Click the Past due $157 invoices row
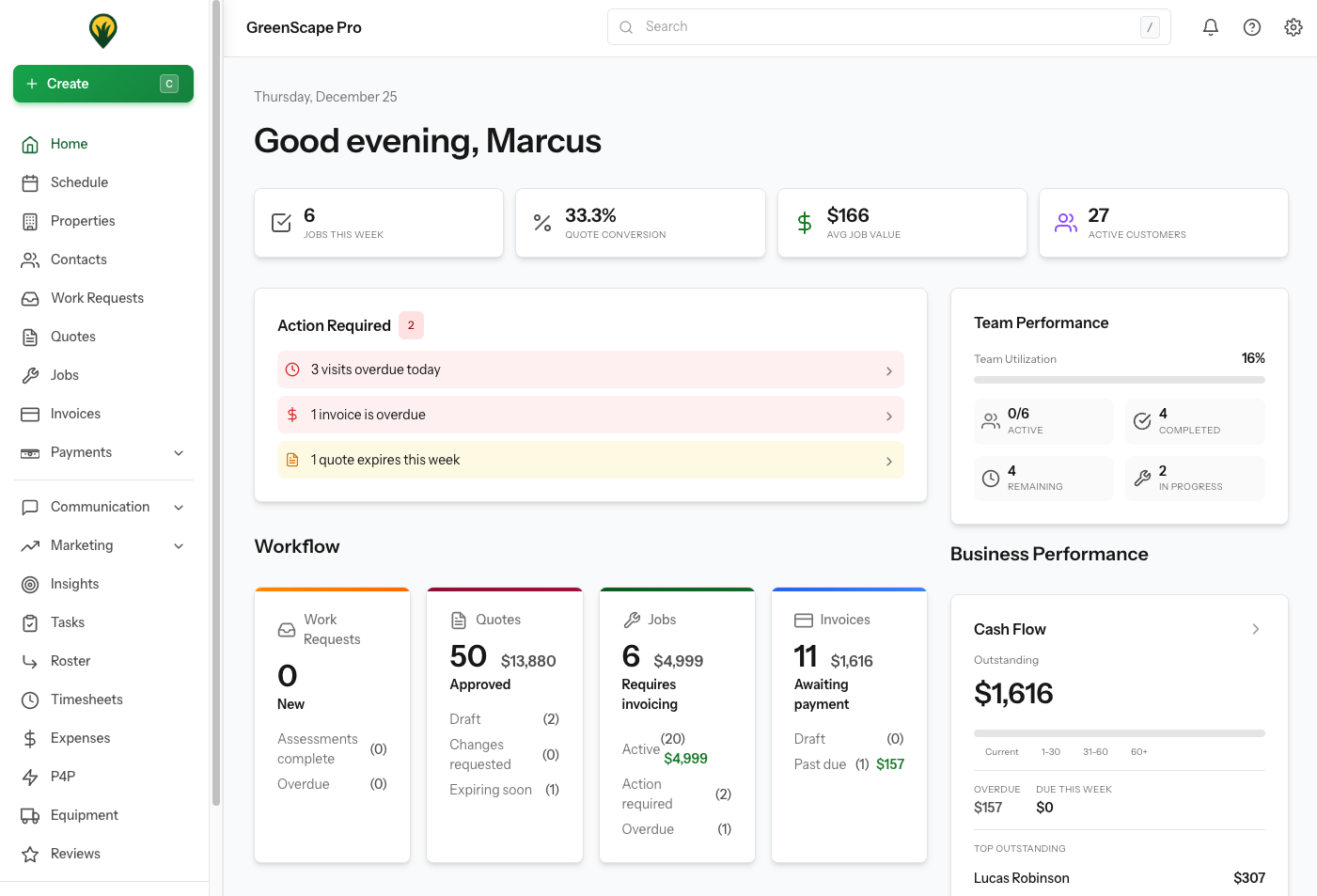Image resolution: width=1317 pixels, height=896 pixels. [849, 764]
